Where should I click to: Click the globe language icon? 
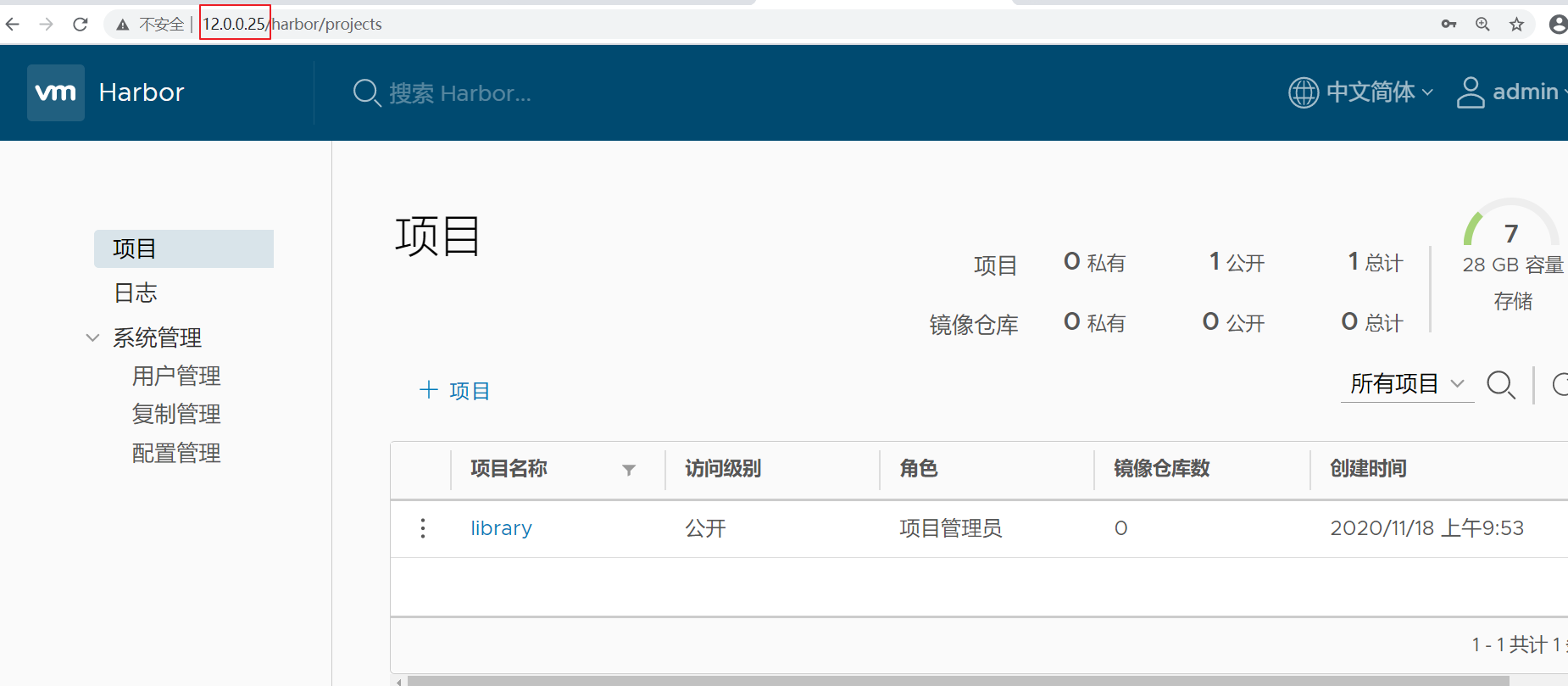click(x=1304, y=92)
